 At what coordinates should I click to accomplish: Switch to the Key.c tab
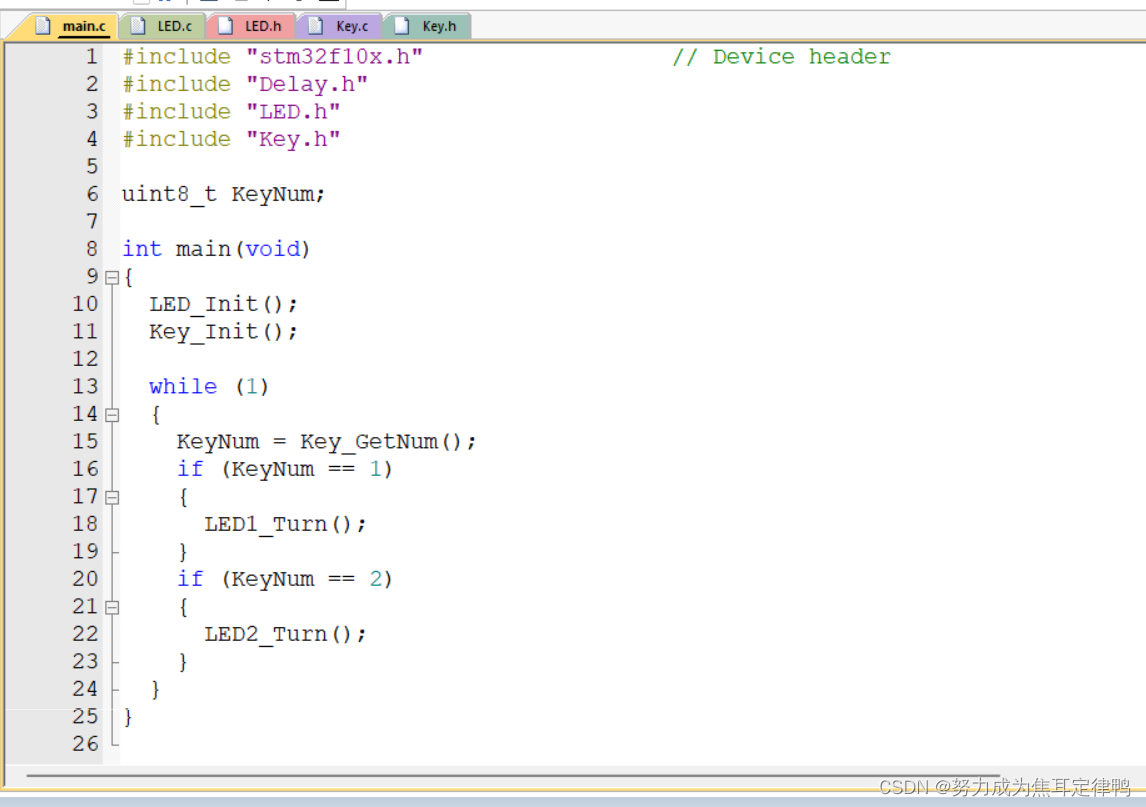pos(340,26)
